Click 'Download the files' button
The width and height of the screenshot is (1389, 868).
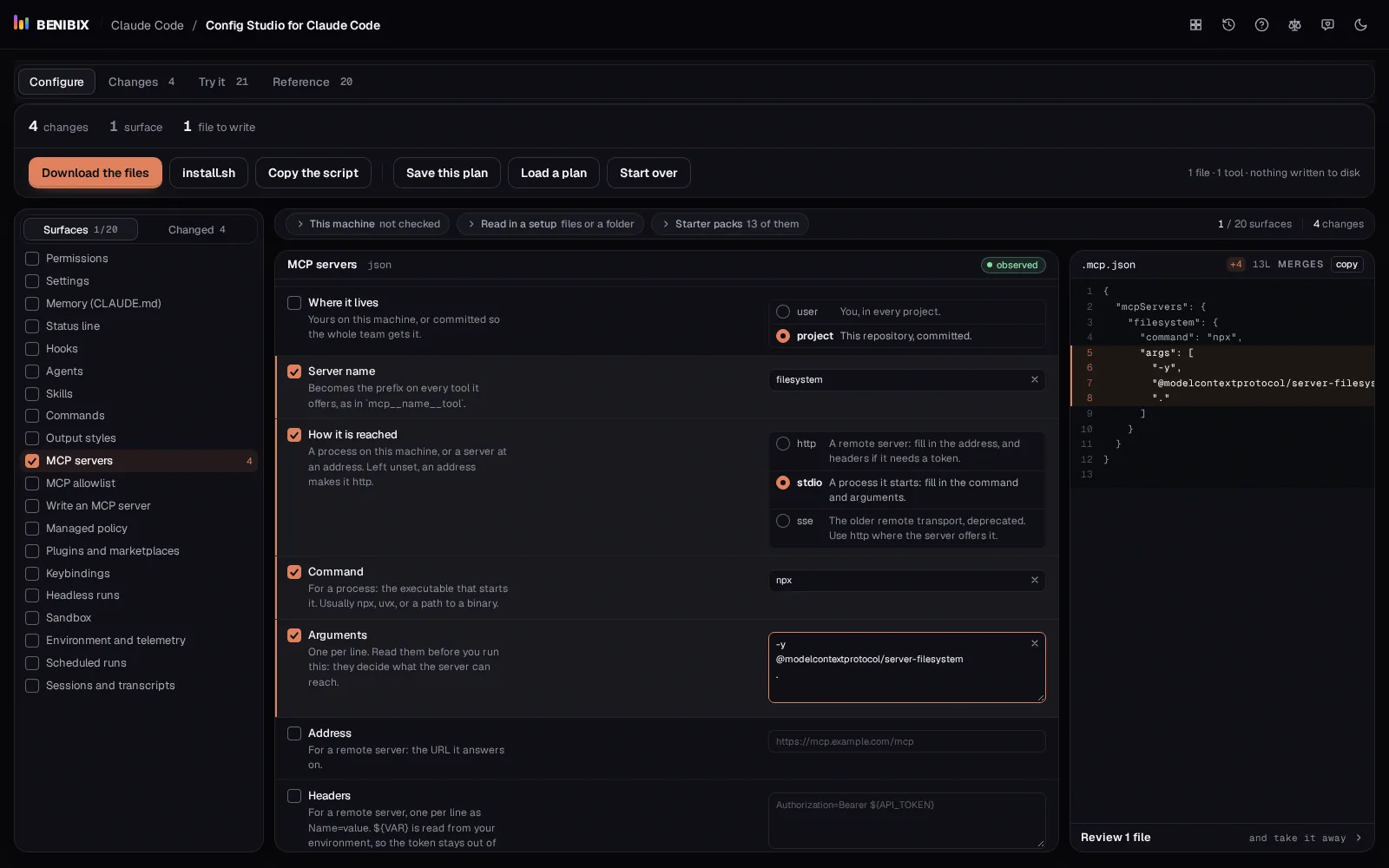[x=95, y=173]
